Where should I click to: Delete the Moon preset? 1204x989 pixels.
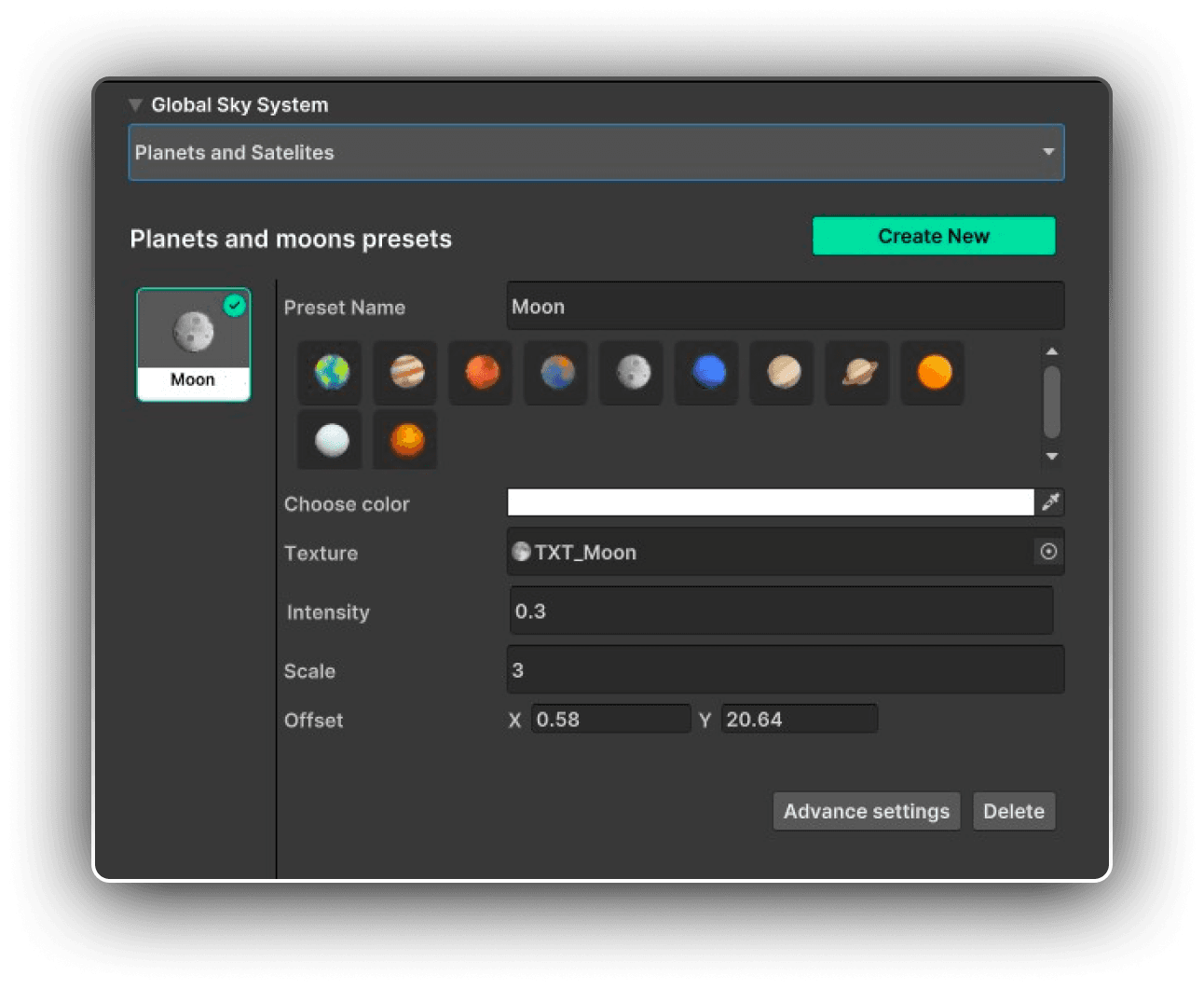tap(1014, 811)
